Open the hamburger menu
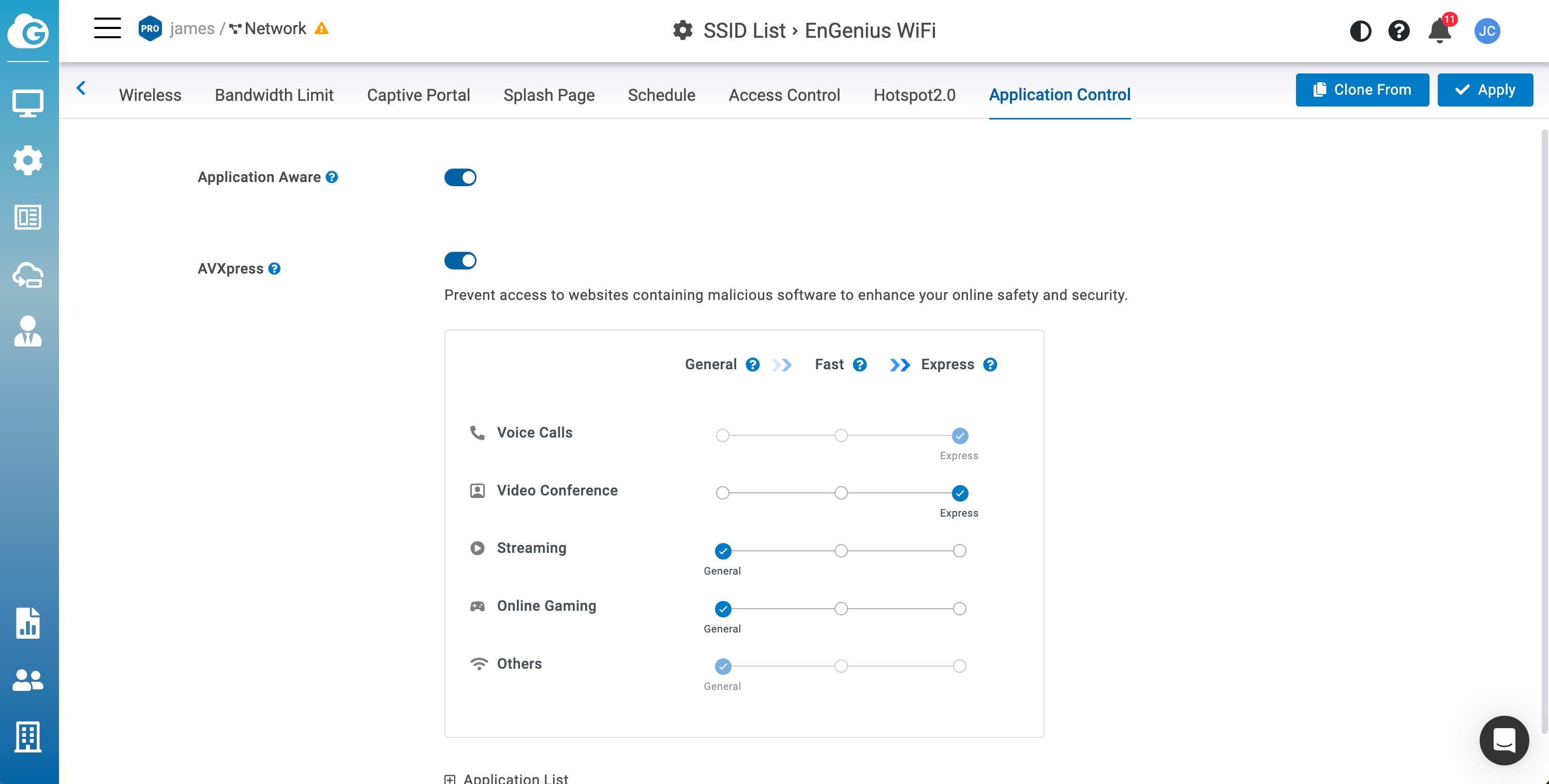Screen dimensions: 1549x784 pos(107,28)
